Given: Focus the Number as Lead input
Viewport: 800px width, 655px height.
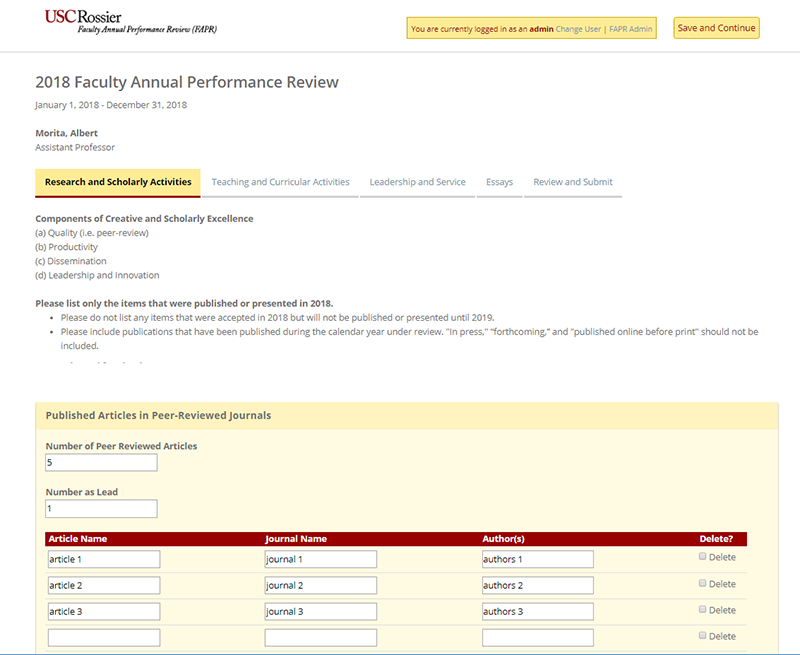Looking at the screenshot, I should click(x=101, y=509).
